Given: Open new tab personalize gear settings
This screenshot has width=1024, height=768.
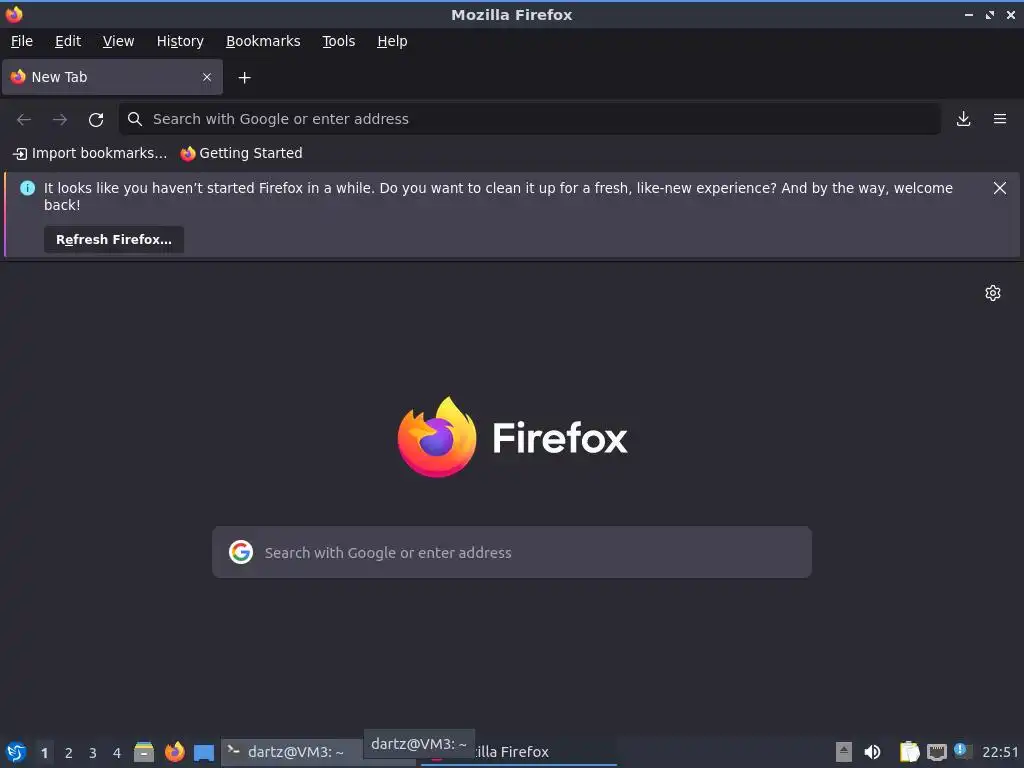Looking at the screenshot, I should tap(993, 293).
